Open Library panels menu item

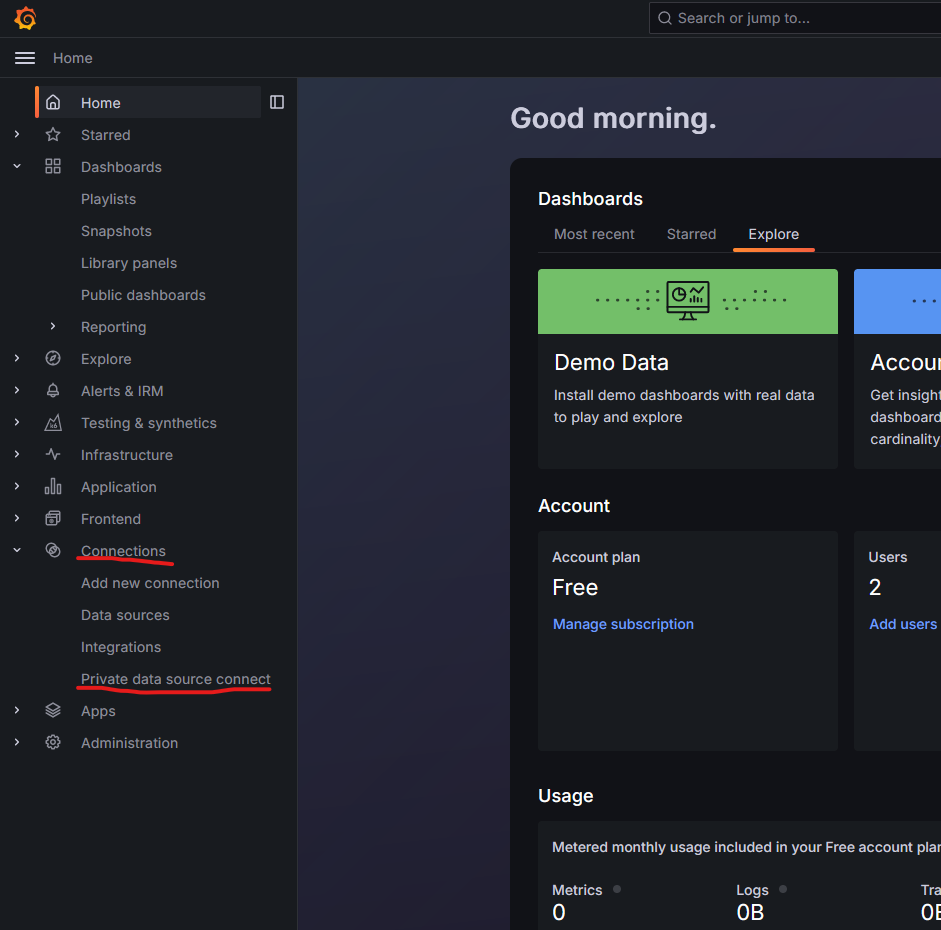point(129,263)
